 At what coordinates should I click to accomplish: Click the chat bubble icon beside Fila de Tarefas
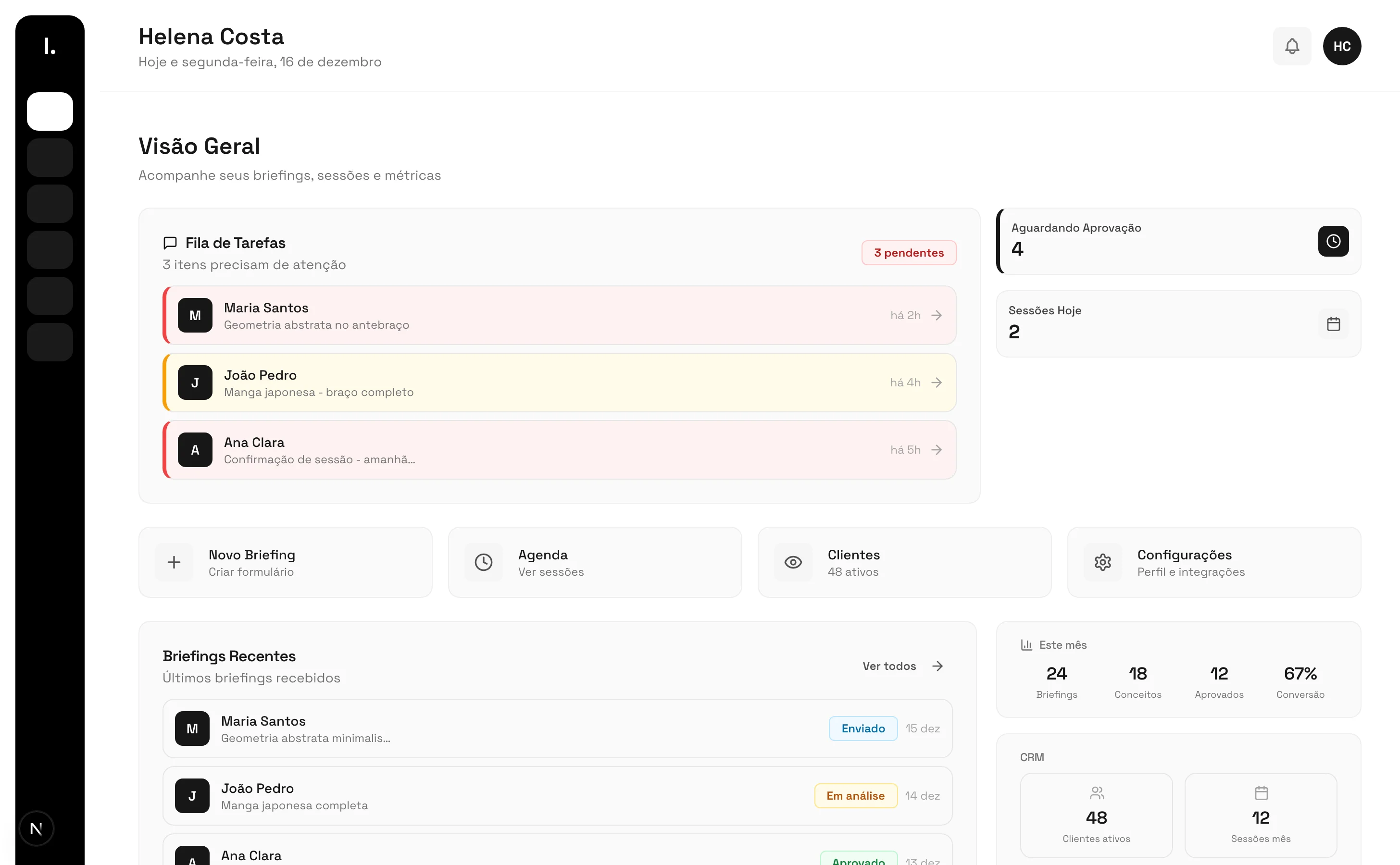point(169,243)
